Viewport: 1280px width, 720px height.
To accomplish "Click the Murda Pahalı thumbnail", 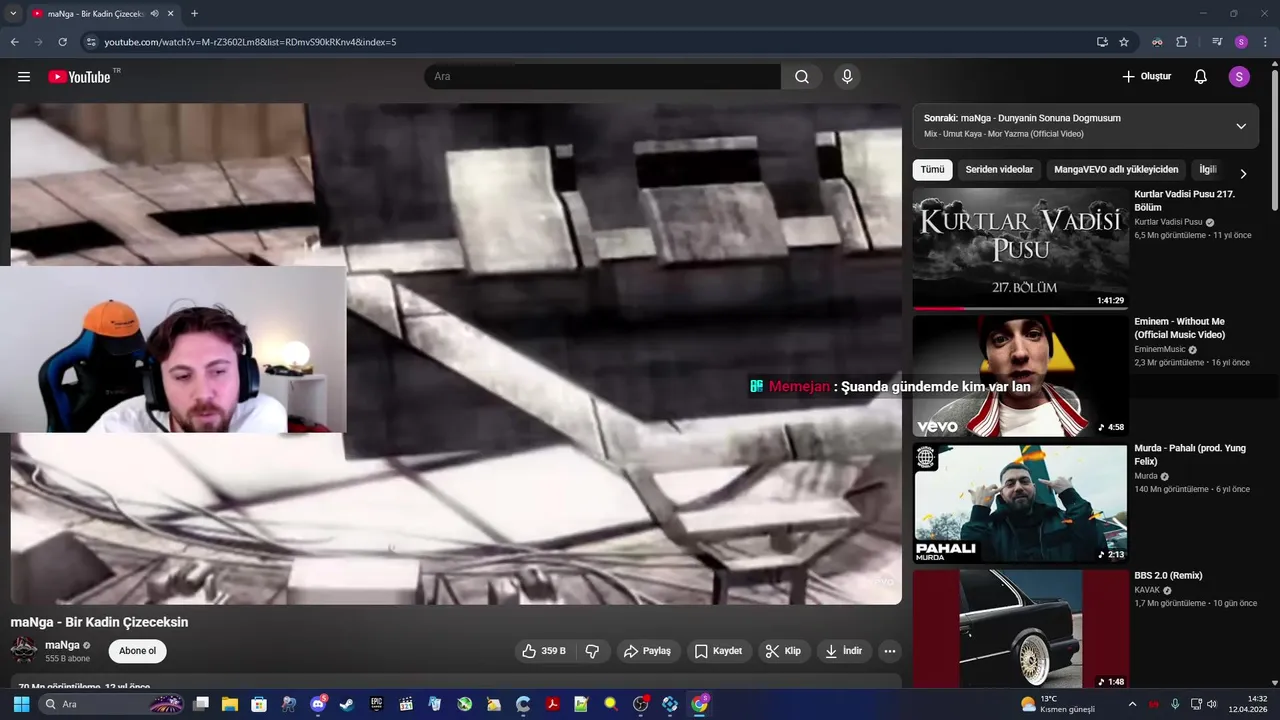I will 1020,503.
